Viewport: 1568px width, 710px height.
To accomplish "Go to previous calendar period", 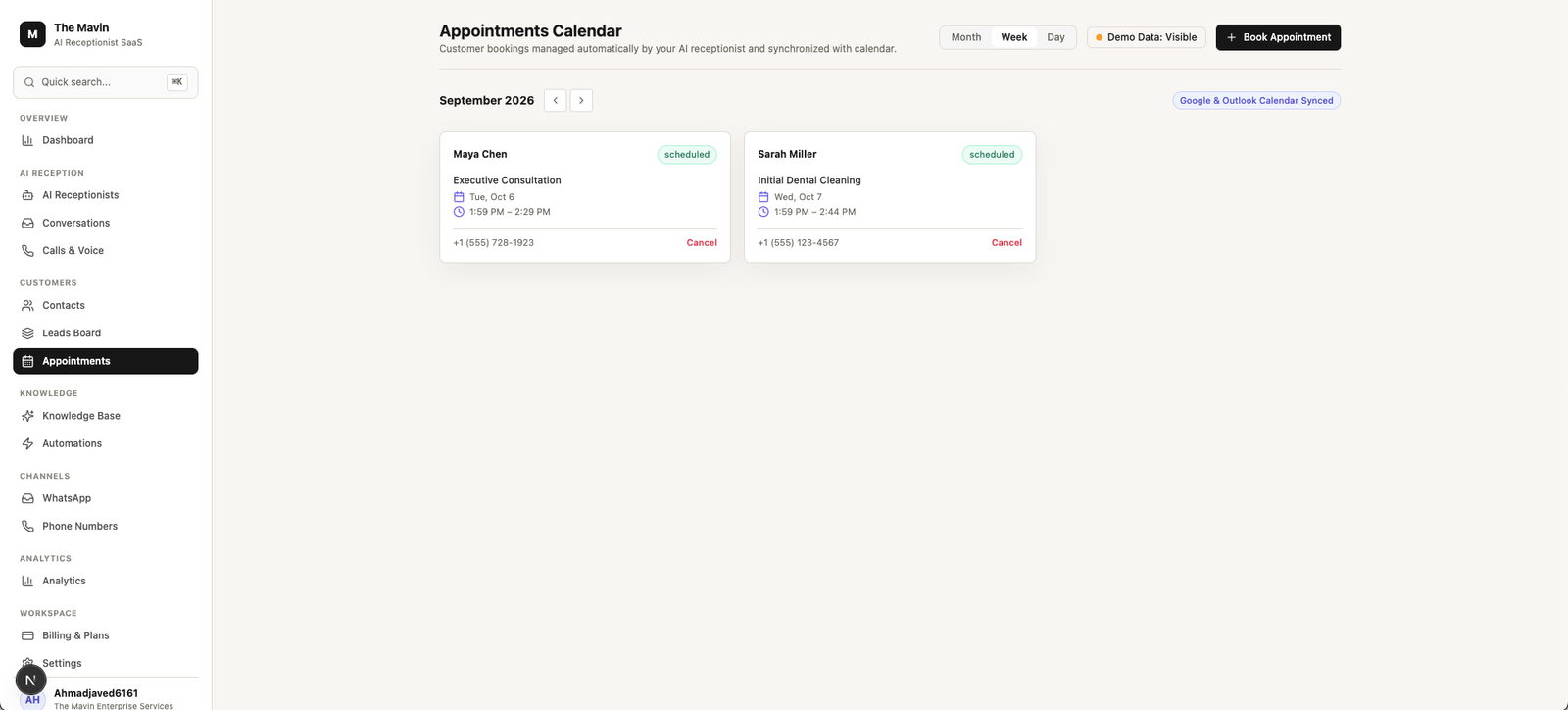I will coord(556,100).
